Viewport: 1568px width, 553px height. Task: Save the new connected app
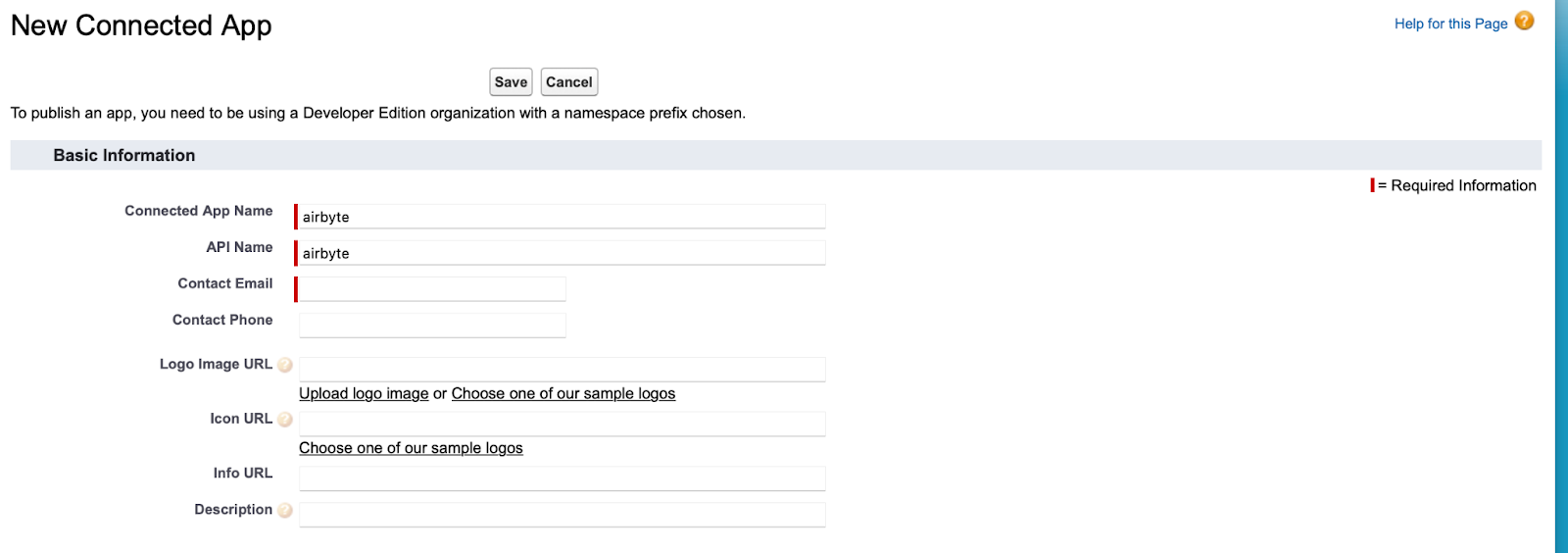click(511, 82)
